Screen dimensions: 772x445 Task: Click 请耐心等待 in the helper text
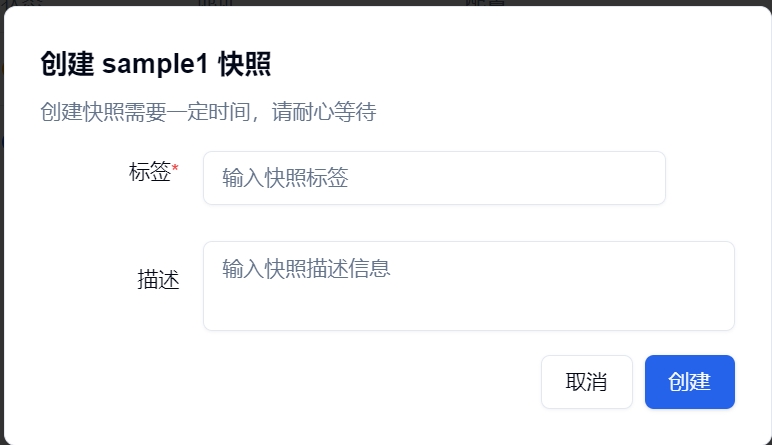tap(324, 112)
